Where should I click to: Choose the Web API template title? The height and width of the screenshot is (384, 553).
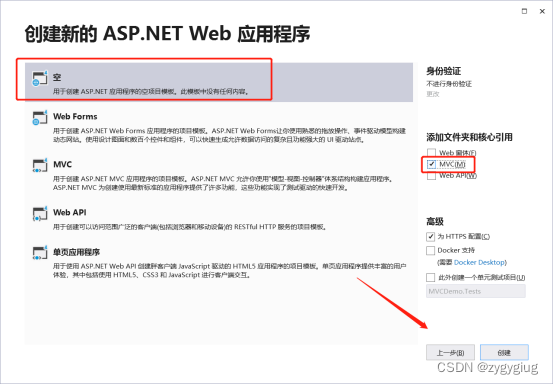coord(69,212)
